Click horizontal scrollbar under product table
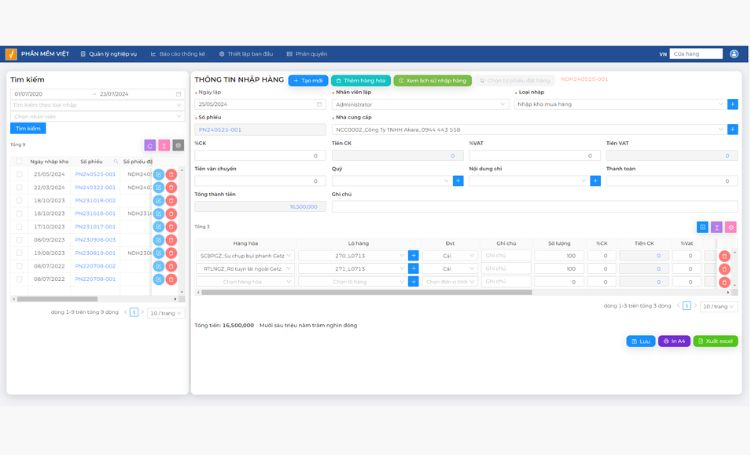The image size is (750, 455). coord(366,292)
